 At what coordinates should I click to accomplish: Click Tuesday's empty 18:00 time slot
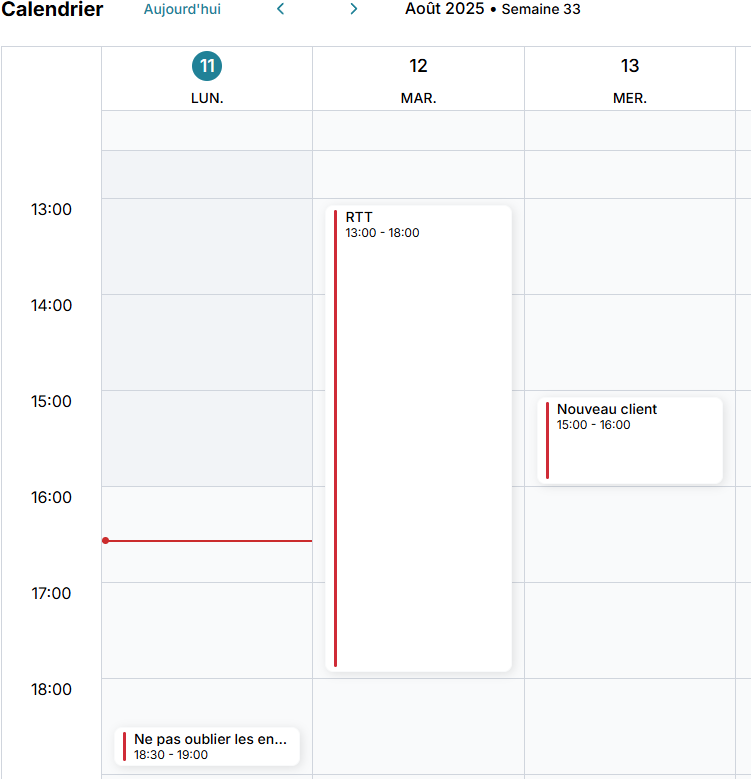(418, 726)
